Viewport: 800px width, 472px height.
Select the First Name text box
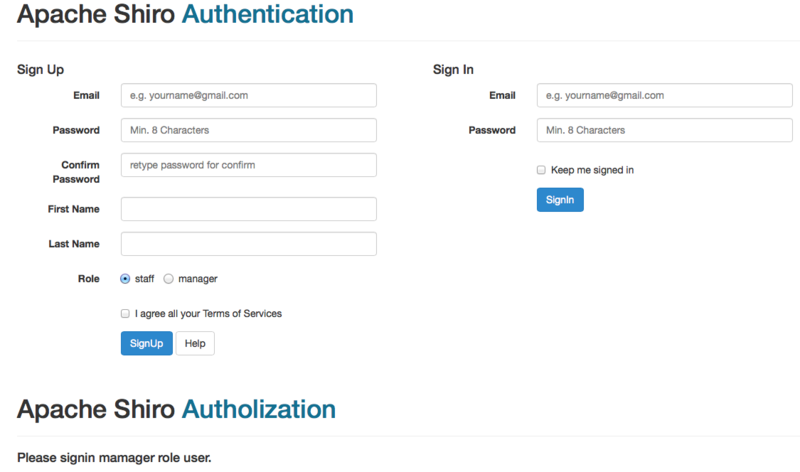pos(248,209)
